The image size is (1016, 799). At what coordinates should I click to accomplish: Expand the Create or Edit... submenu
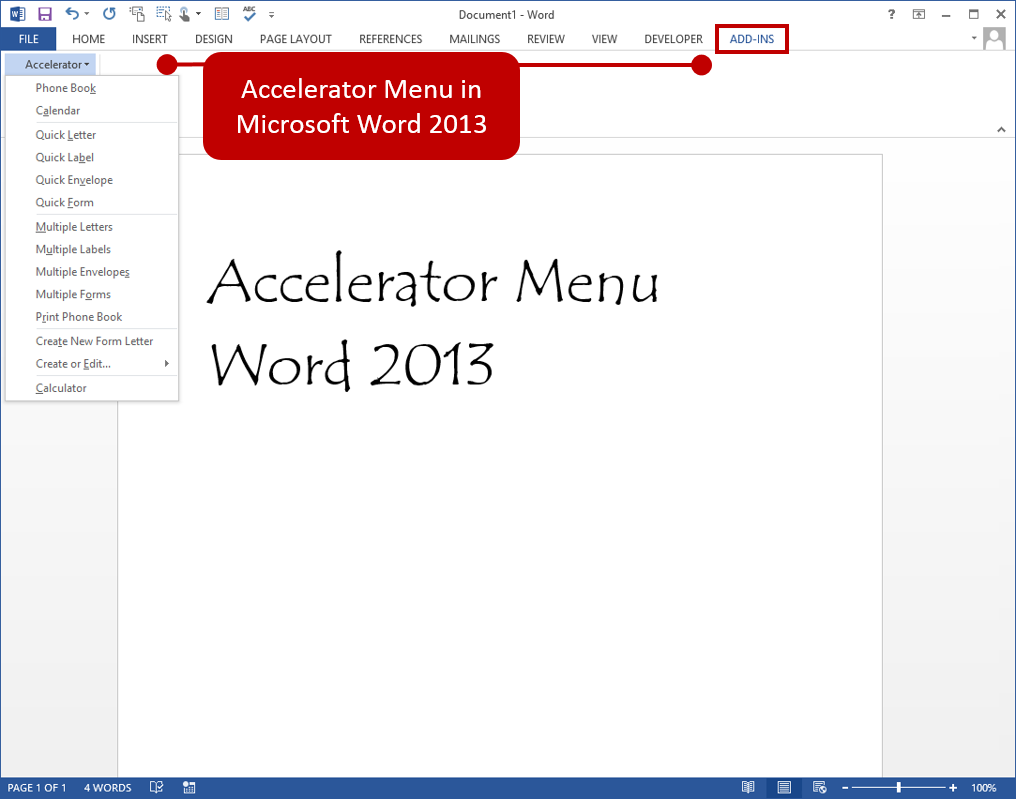pyautogui.click(x=92, y=364)
